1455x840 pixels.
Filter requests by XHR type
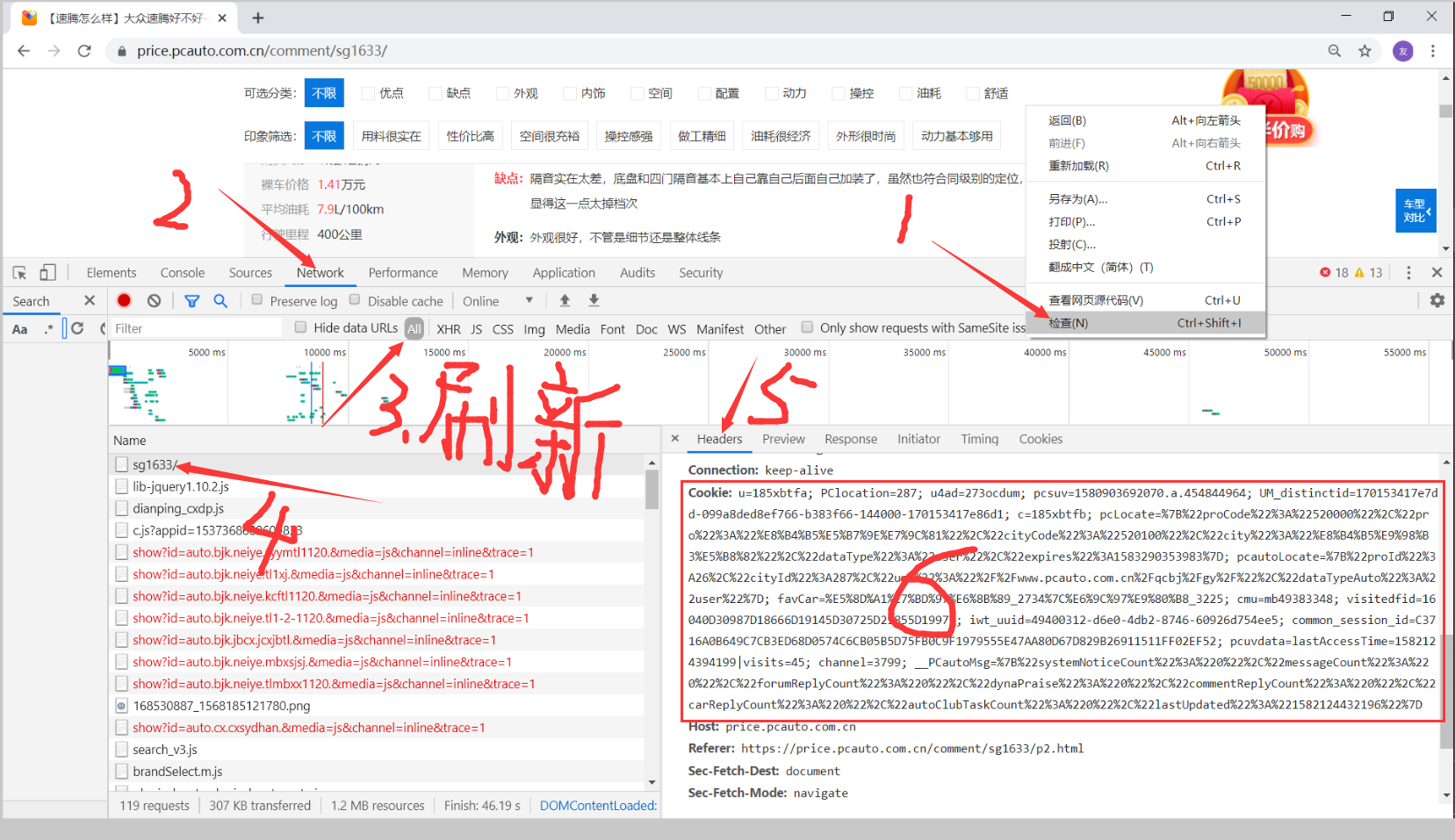pyautogui.click(x=449, y=329)
